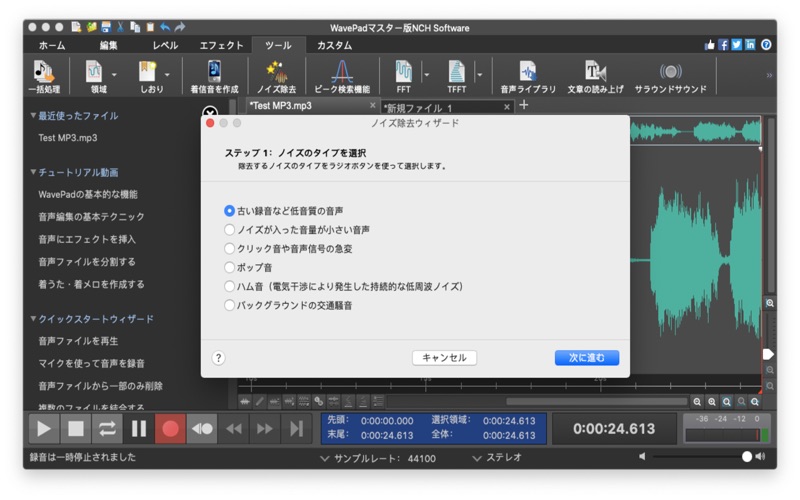
Task: Switch to the カスタム tab
Action: click(x=334, y=45)
